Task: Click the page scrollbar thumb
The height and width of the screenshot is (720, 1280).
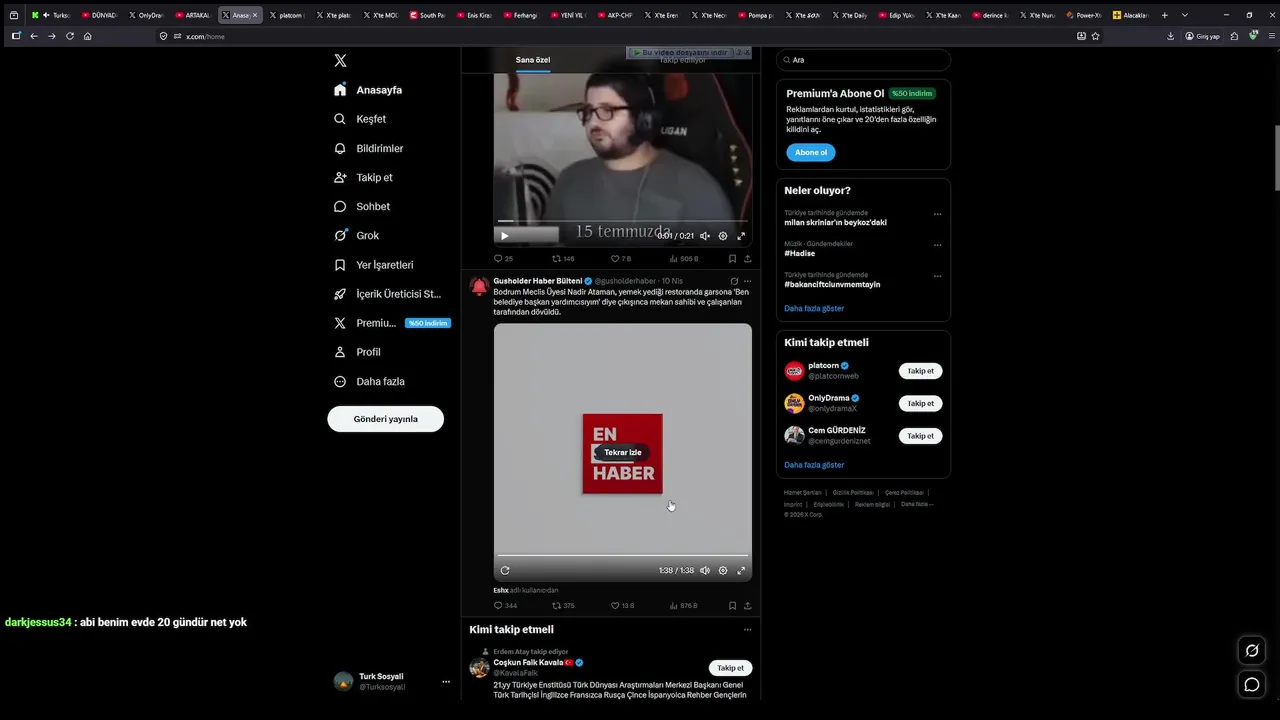Action: [1276, 158]
